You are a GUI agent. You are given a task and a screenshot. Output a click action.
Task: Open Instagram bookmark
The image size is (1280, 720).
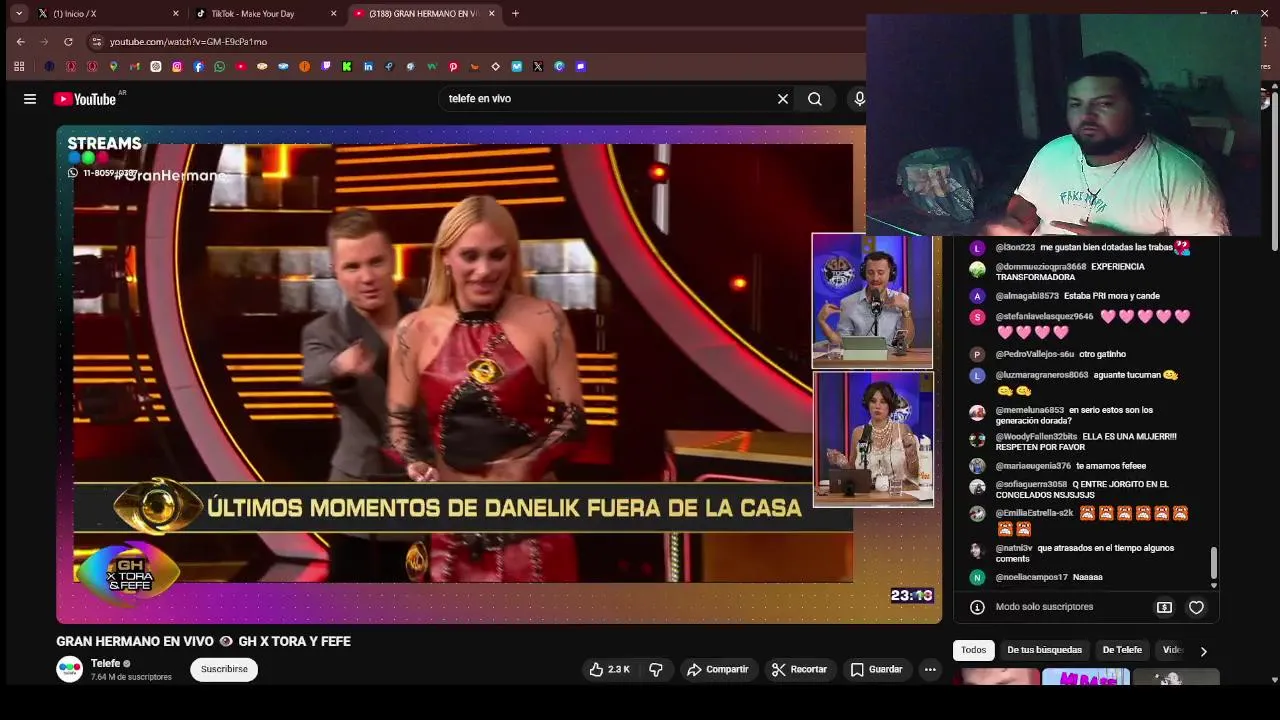[x=177, y=67]
